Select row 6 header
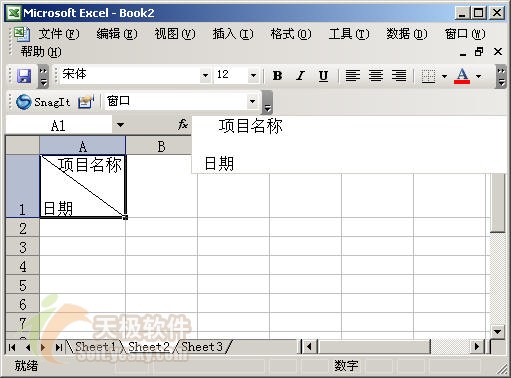 [22, 304]
